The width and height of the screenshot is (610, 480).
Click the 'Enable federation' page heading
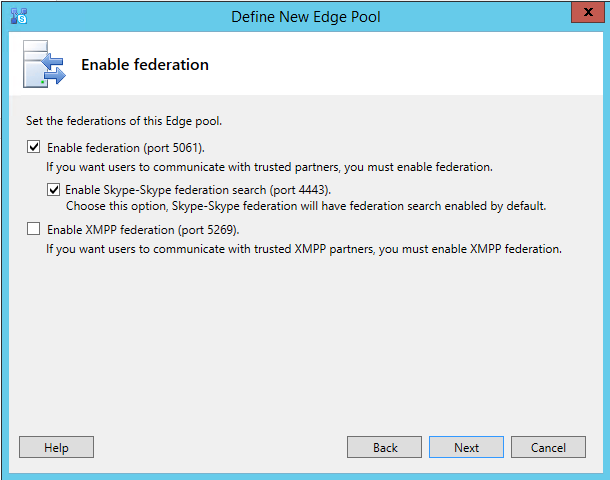(x=145, y=65)
